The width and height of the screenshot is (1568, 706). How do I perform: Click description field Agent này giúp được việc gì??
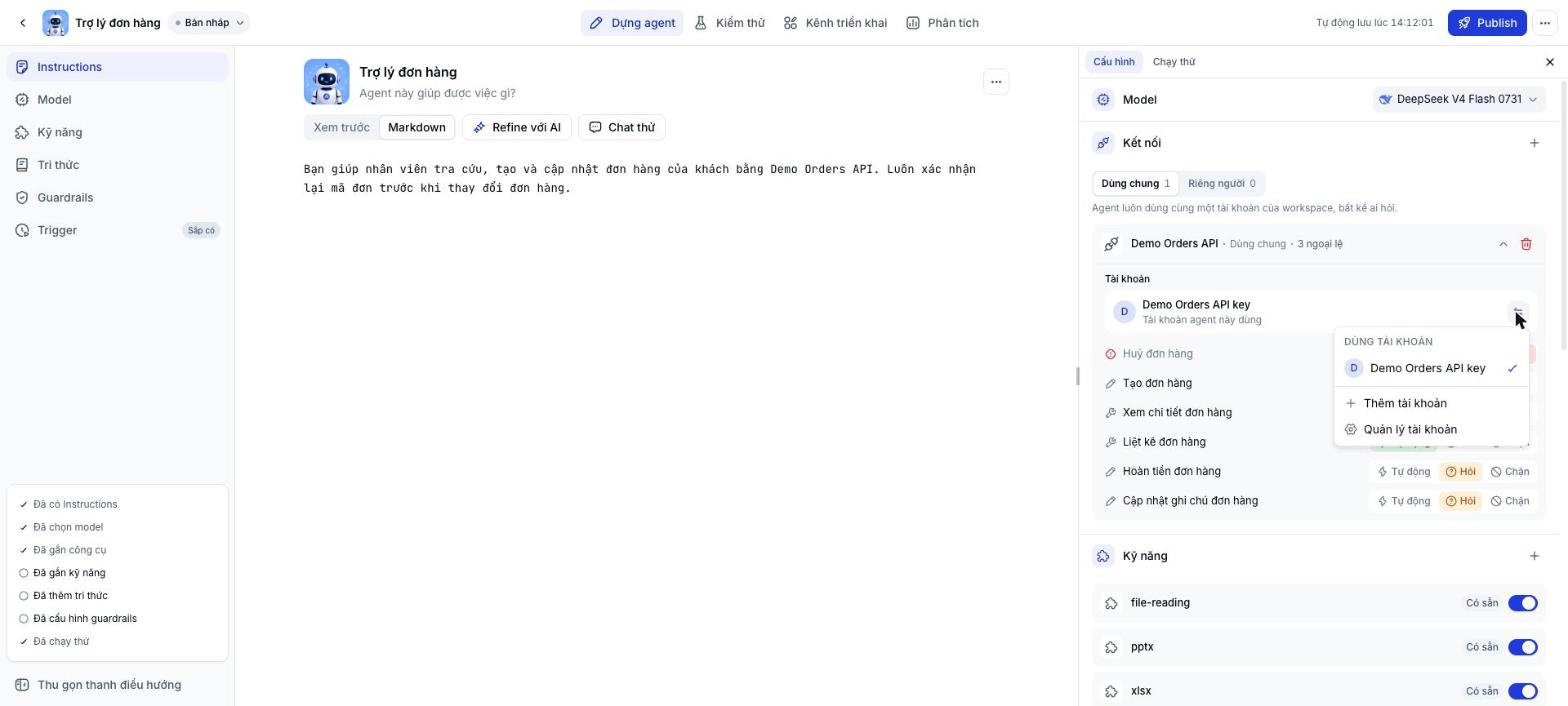tap(437, 93)
